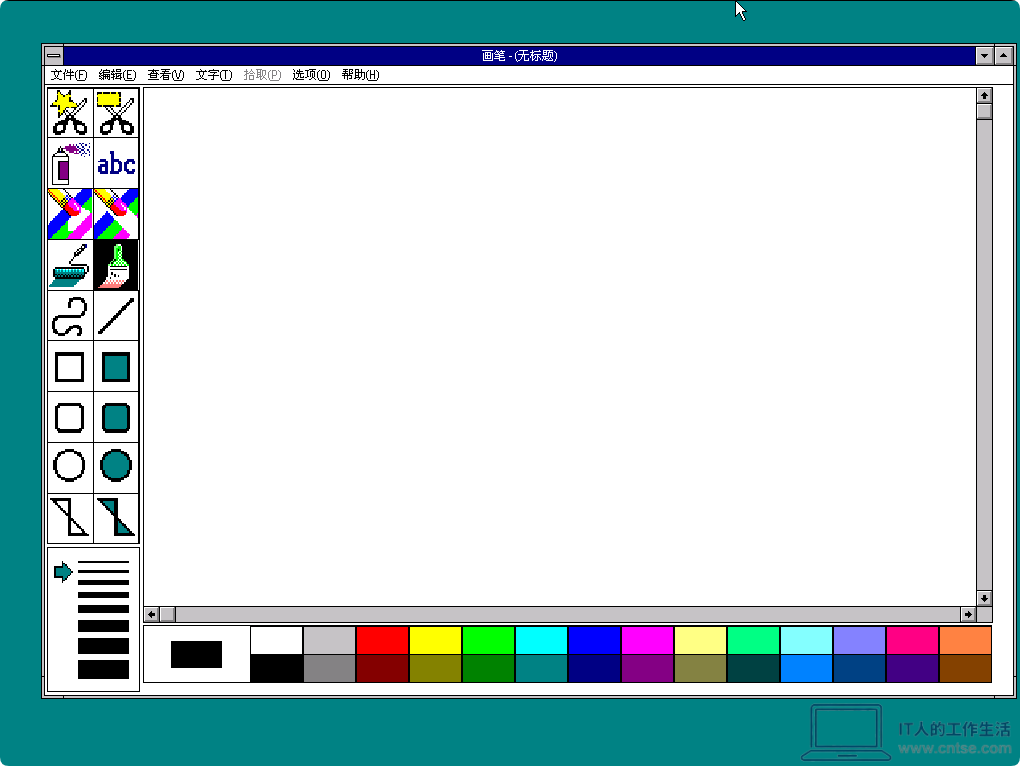This screenshot has width=1020, height=766.
Task: Select the rectangular Pick cutout tool
Action: 116,112
